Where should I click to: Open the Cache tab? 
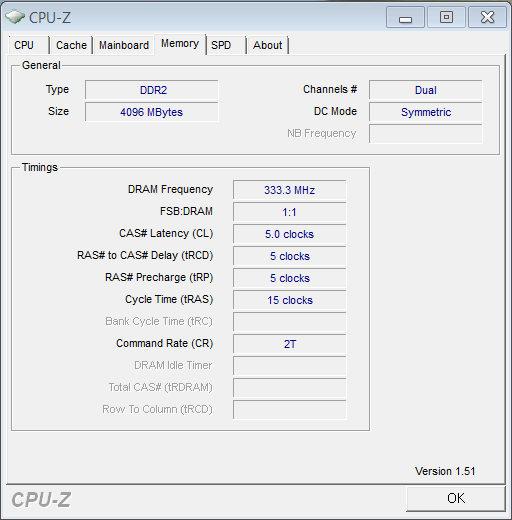click(x=71, y=45)
